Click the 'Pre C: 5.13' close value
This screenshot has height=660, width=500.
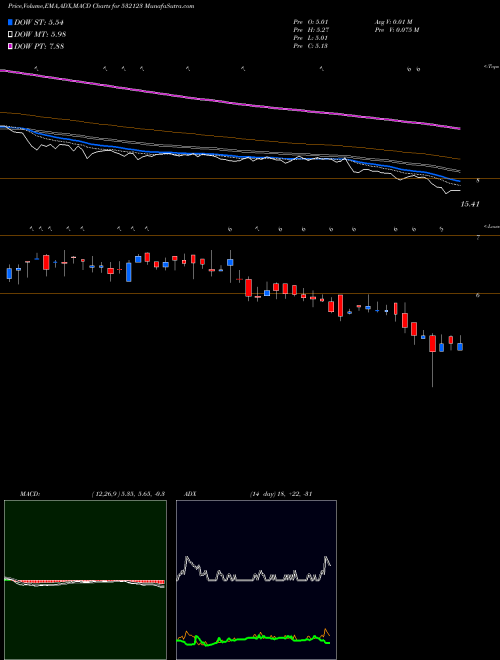pyautogui.click(x=311, y=46)
